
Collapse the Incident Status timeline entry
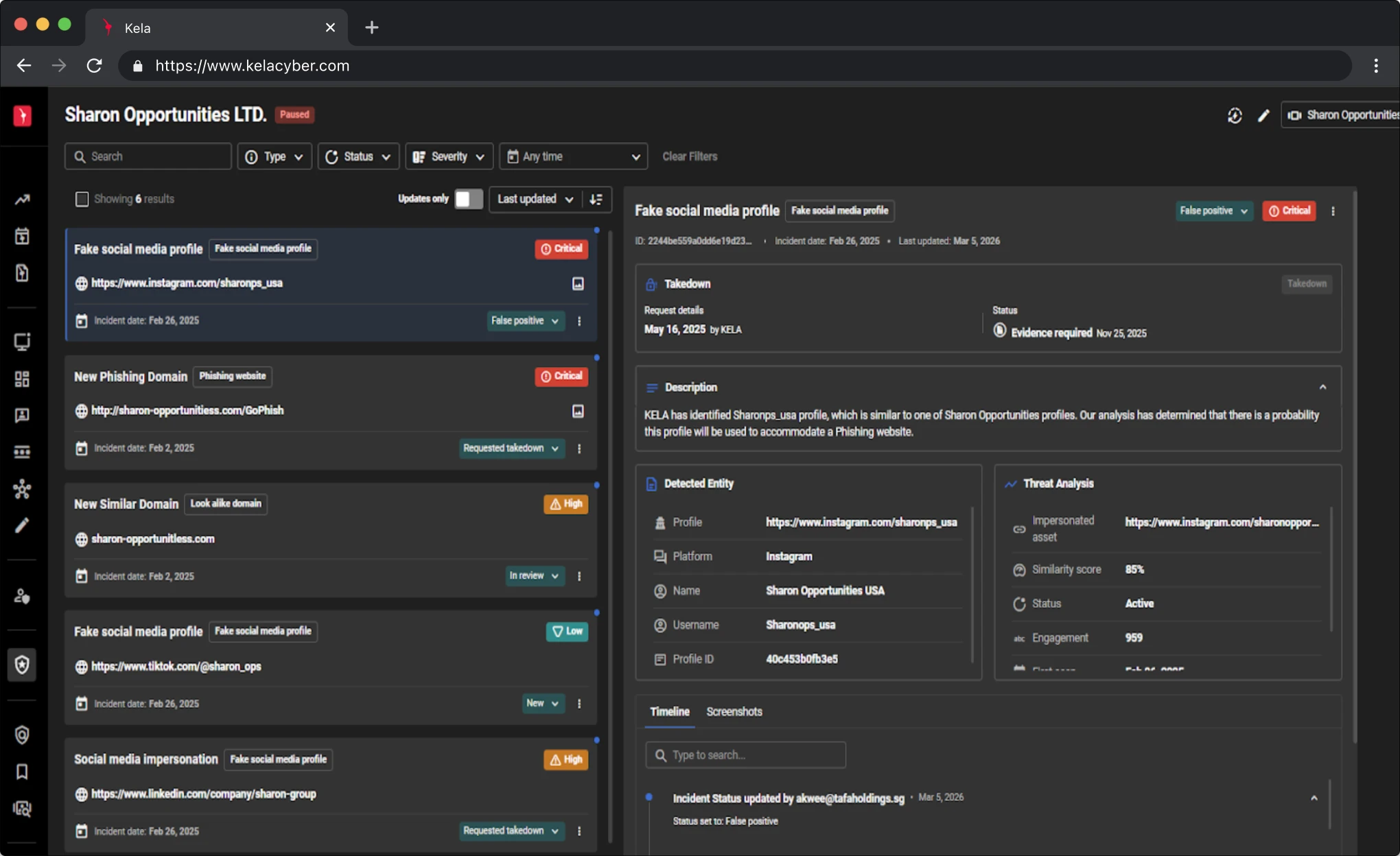[1314, 798]
